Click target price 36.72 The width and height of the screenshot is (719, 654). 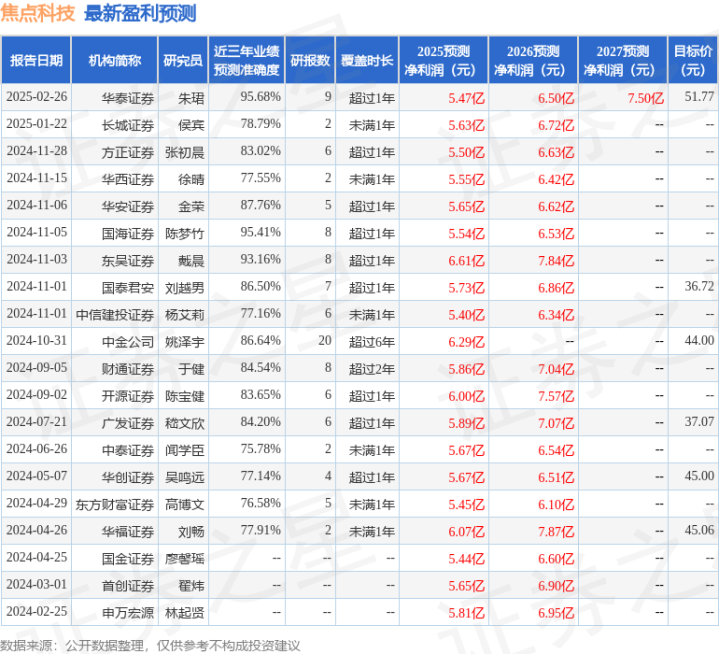click(x=699, y=286)
